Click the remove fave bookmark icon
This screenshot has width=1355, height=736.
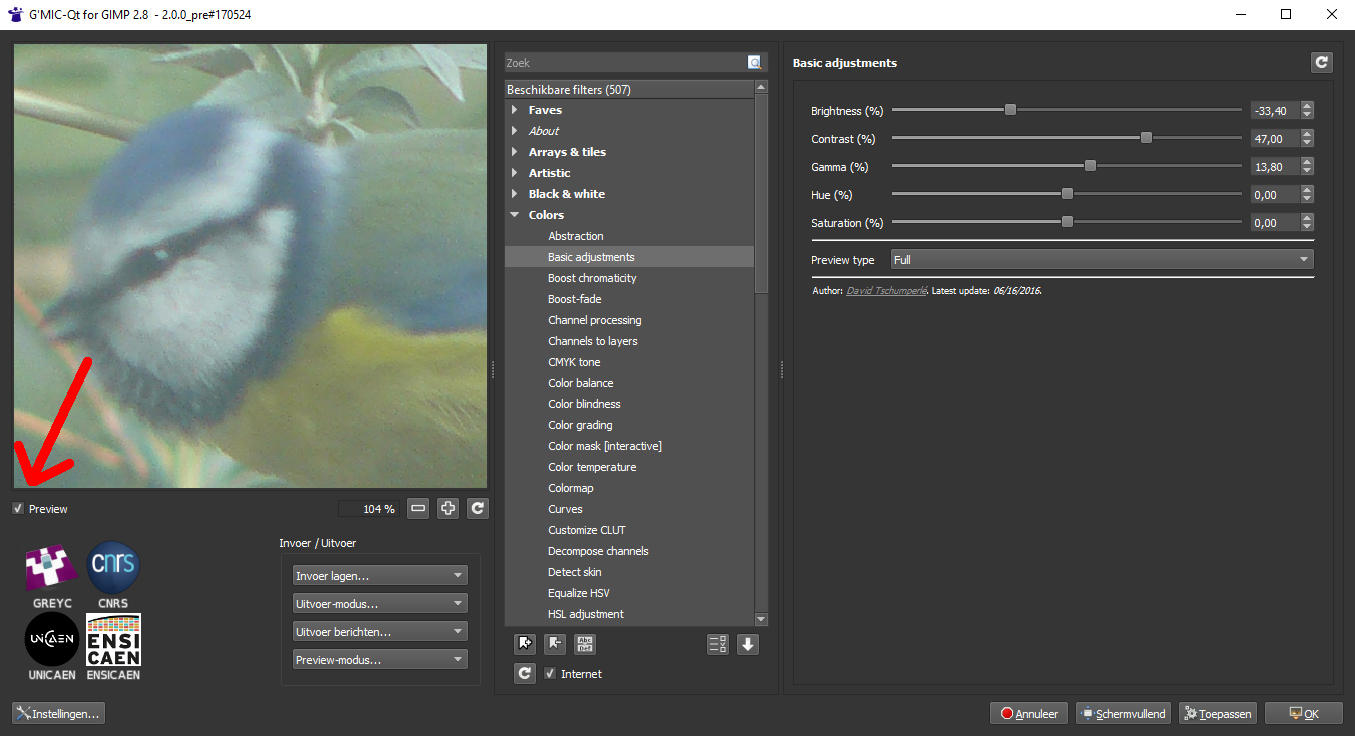pos(555,644)
